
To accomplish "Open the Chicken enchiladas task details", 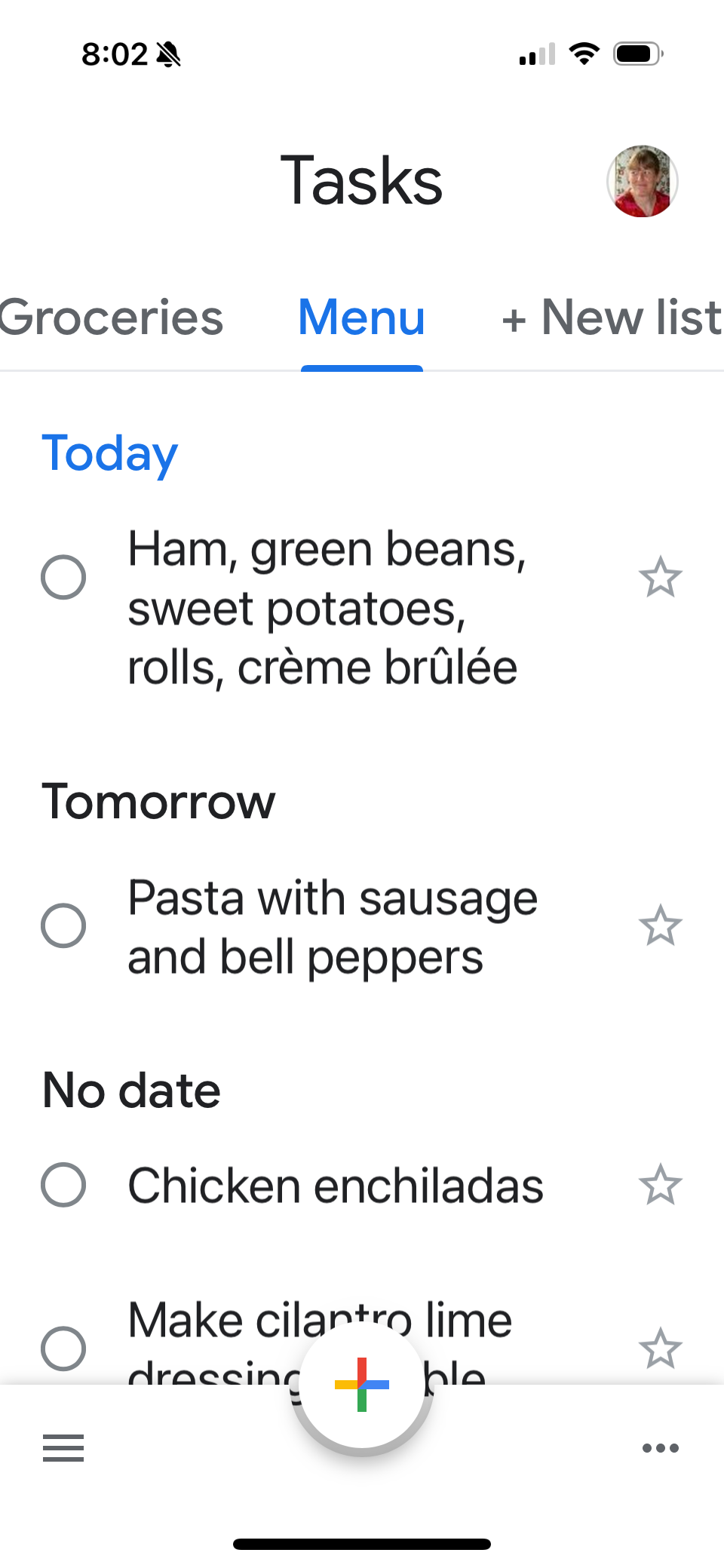I will click(336, 1186).
